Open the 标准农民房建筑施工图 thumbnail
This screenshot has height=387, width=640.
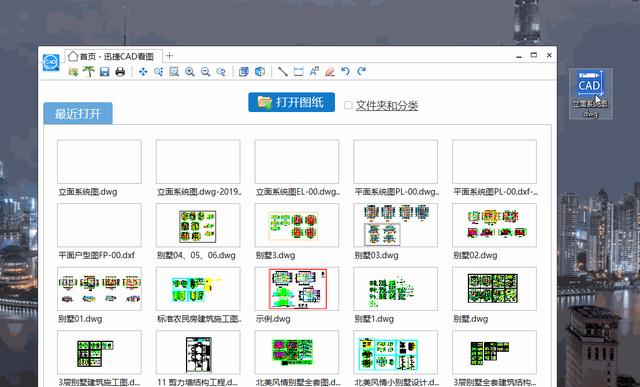point(198,289)
